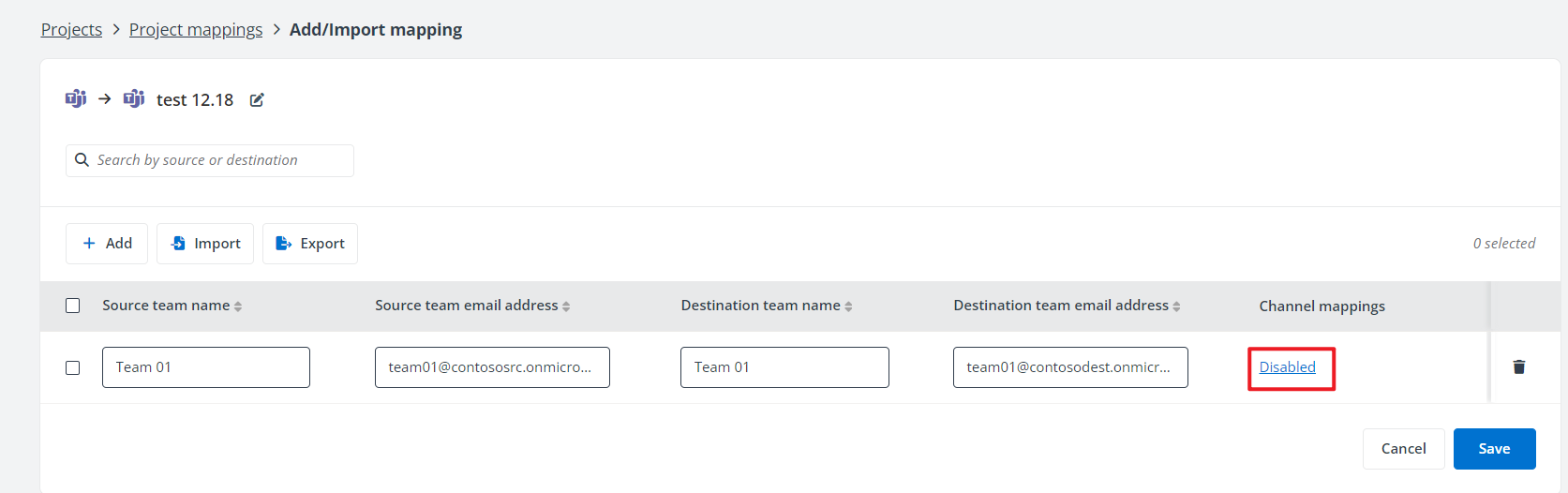
Task: Open the Disabled channel mappings link
Action: click(x=1287, y=367)
